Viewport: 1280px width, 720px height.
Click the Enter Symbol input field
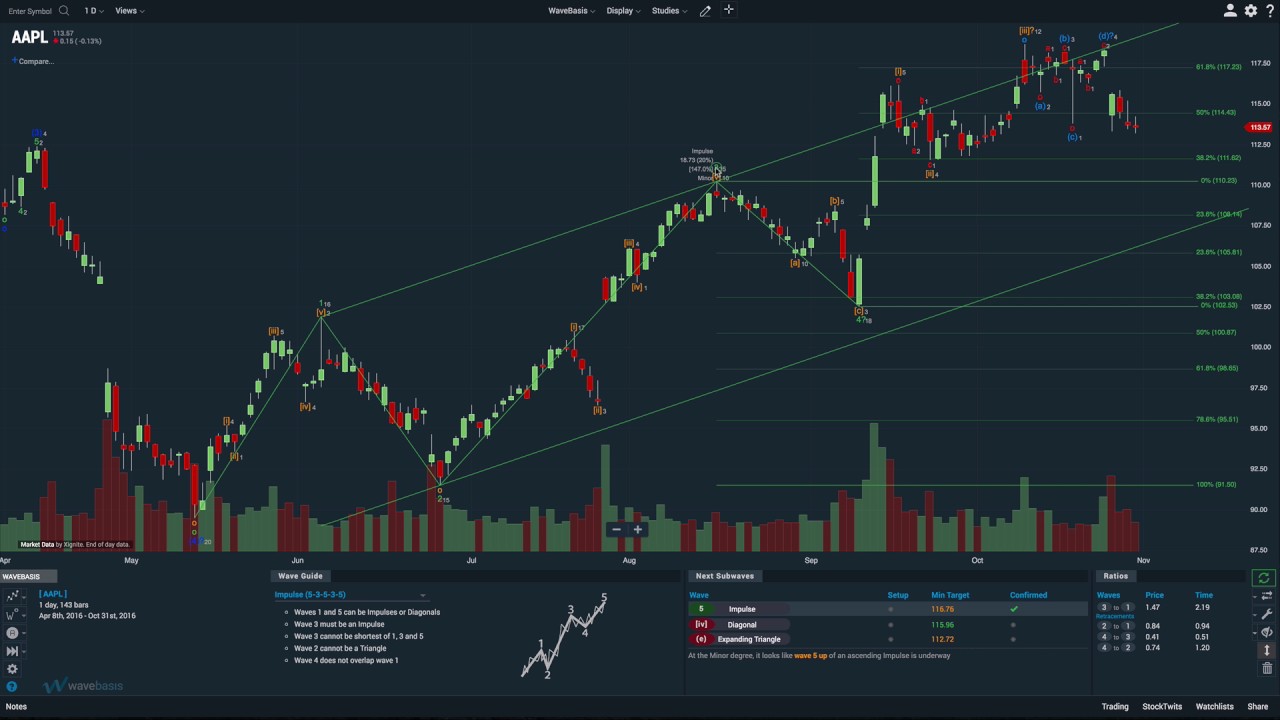point(30,11)
